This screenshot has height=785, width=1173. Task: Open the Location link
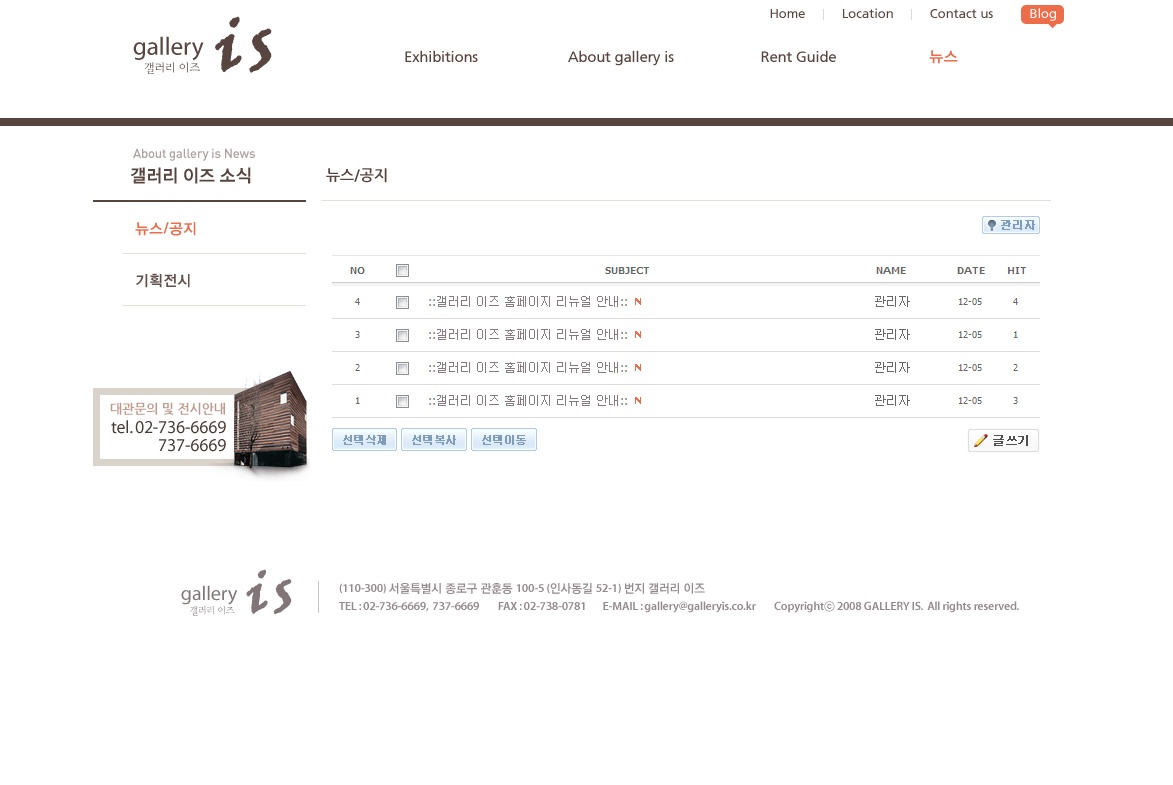[x=867, y=13]
